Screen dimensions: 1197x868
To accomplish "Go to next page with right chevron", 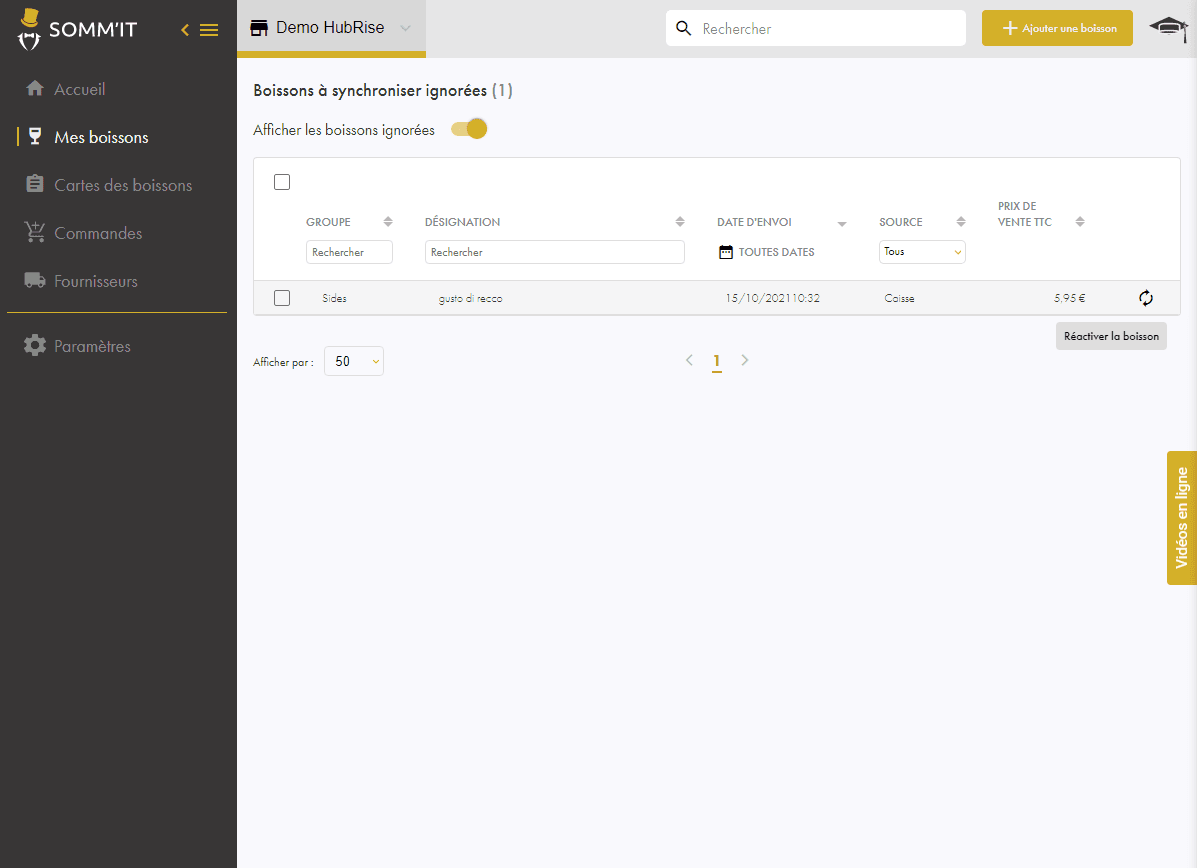I will tap(745, 360).
